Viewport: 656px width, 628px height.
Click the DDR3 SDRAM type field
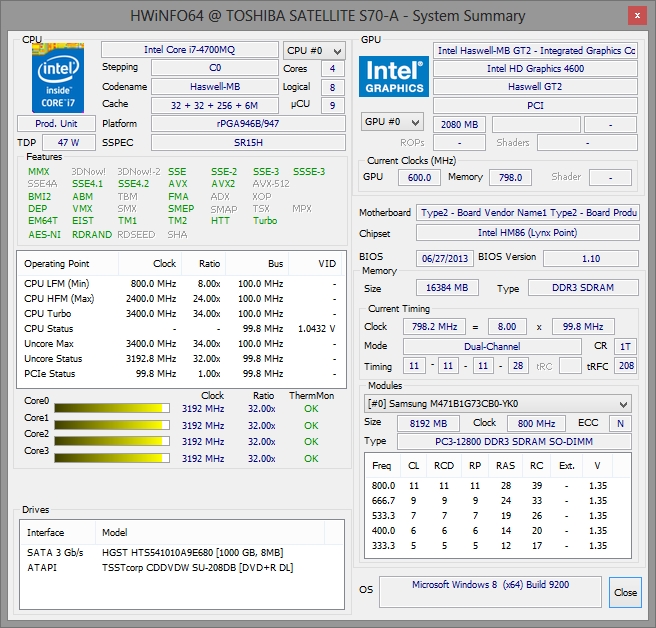pos(583,288)
